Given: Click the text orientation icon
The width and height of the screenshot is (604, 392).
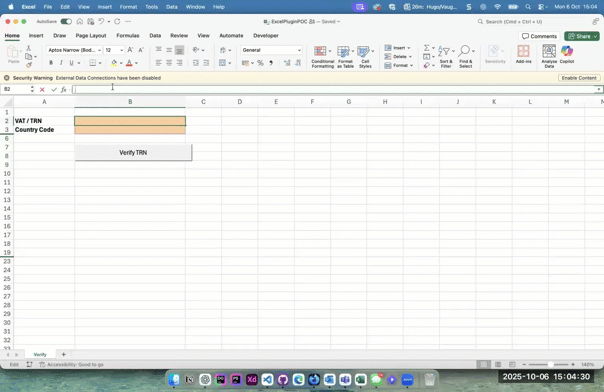Looking at the screenshot, I should (196, 50).
